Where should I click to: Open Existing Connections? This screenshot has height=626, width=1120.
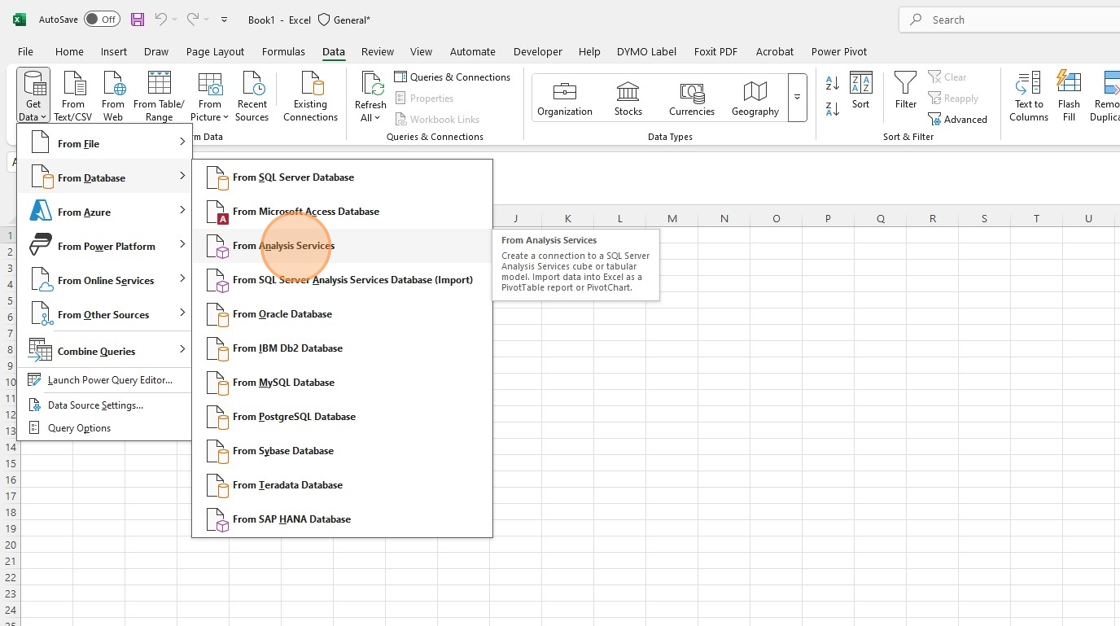[310, 97]
